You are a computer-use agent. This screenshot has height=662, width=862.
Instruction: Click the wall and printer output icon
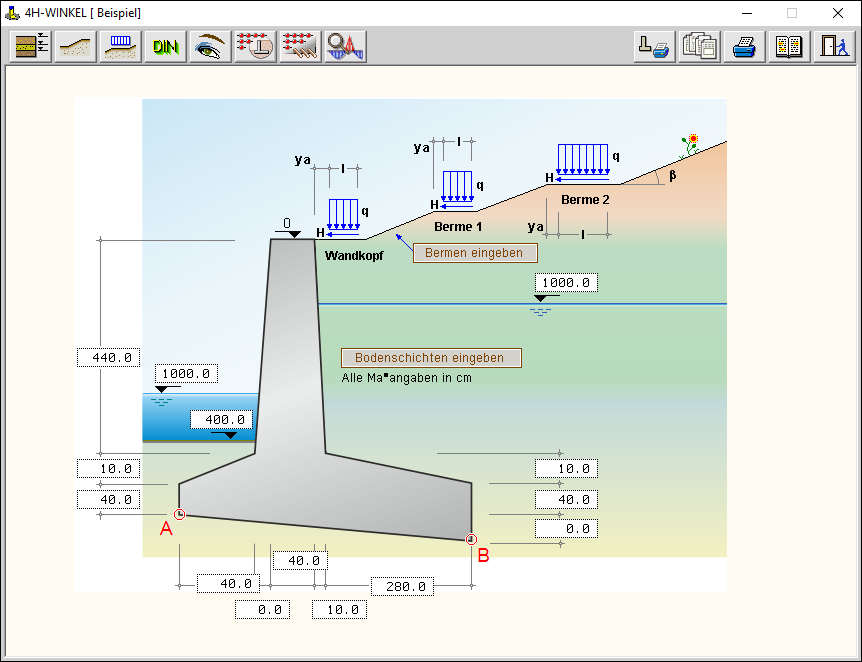point(654,47)
